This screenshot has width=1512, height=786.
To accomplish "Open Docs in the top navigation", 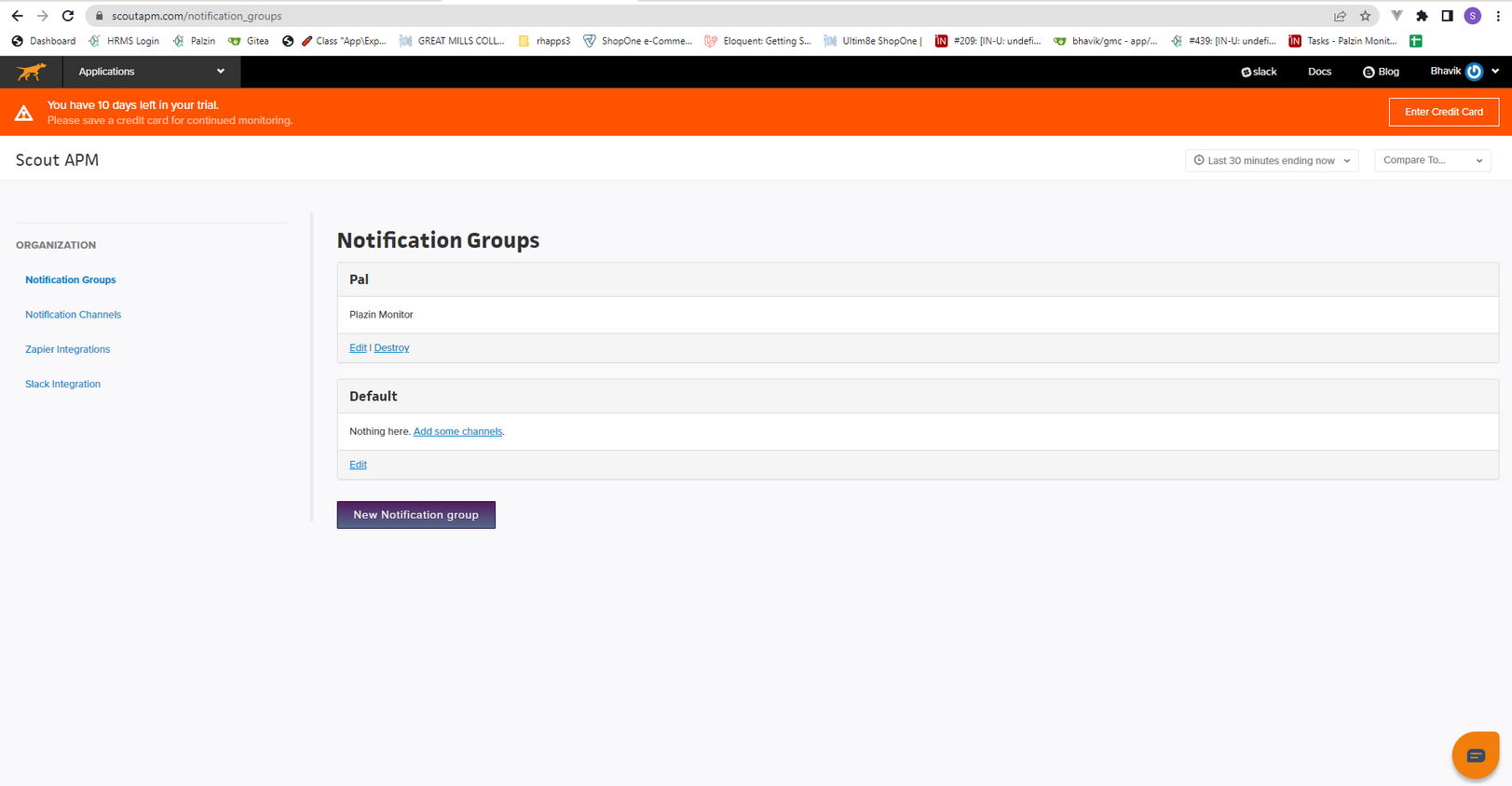I will [x=1319, y=72].
